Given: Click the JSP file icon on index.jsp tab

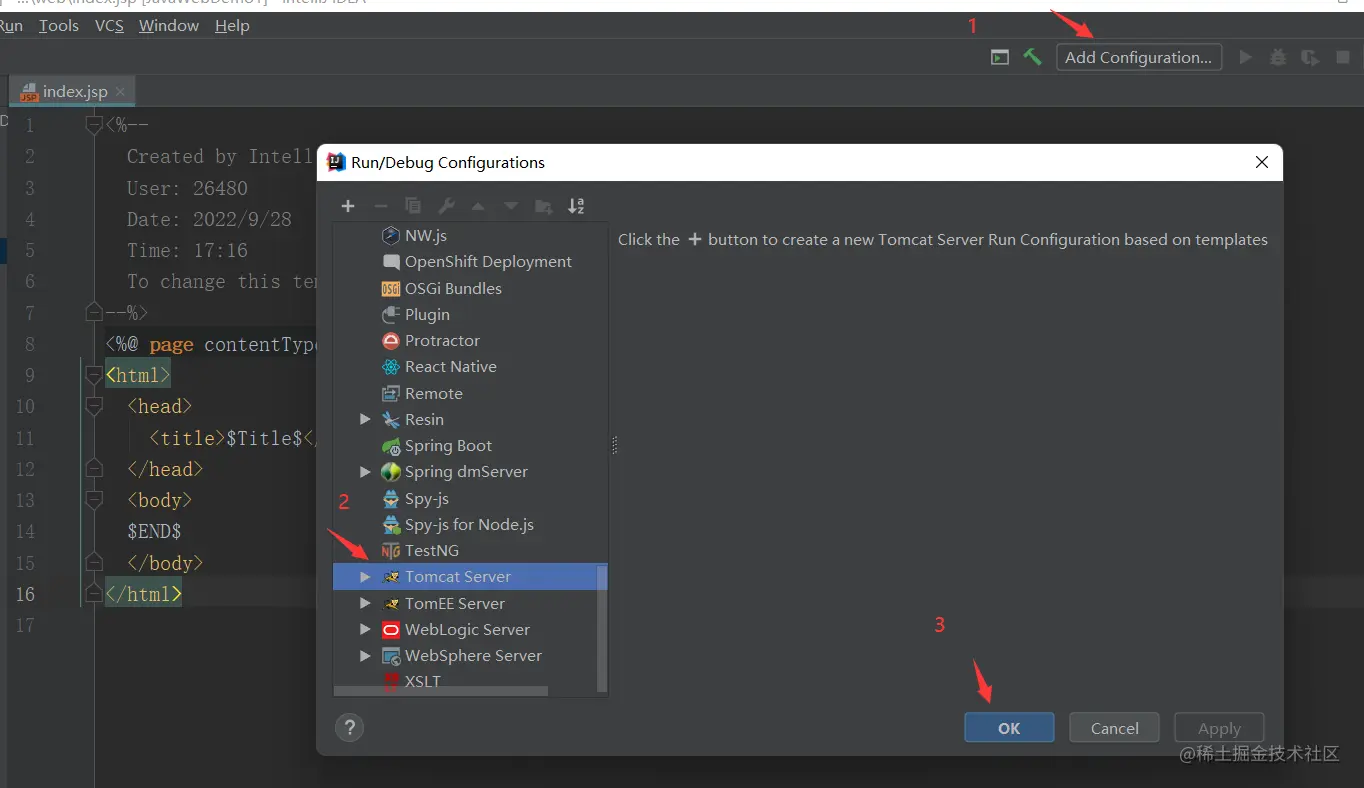Looking at the screenshot, I should [x=29, y=92].
